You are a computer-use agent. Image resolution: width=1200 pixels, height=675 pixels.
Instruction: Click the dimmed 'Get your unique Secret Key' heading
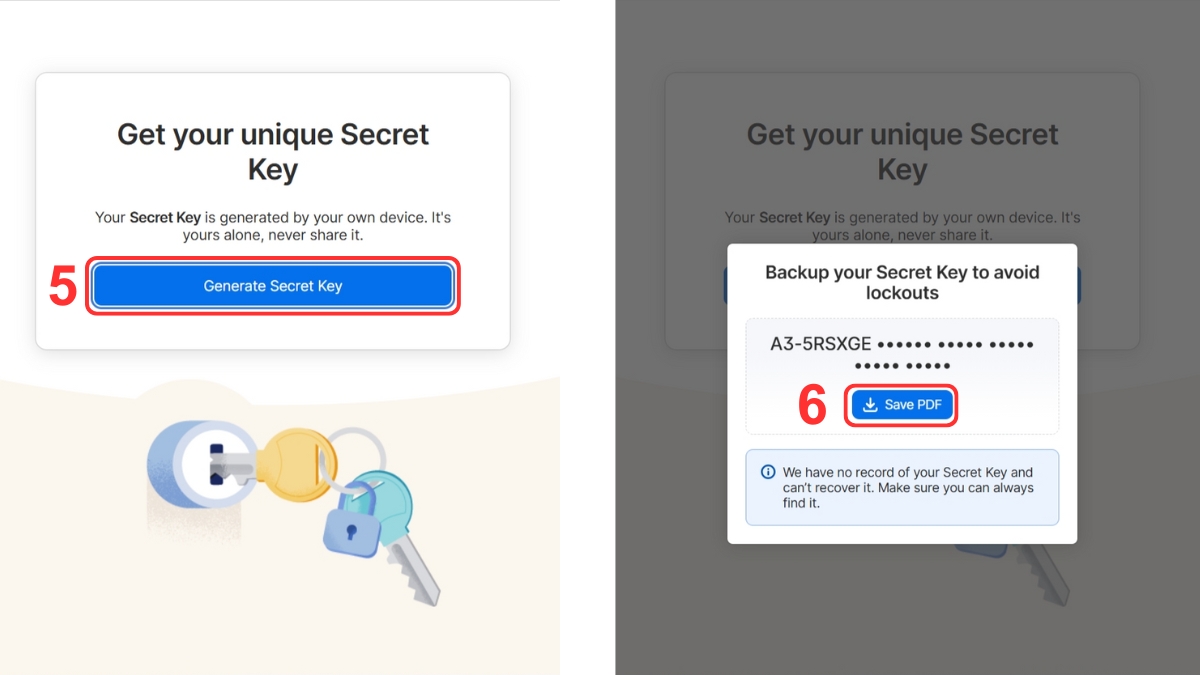pyautogui.click(x=902, y=151)
